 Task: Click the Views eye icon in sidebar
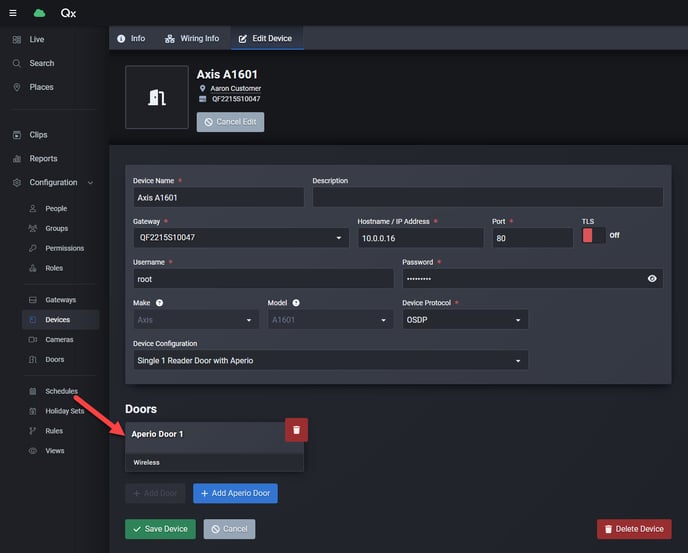tap(33, 451)
